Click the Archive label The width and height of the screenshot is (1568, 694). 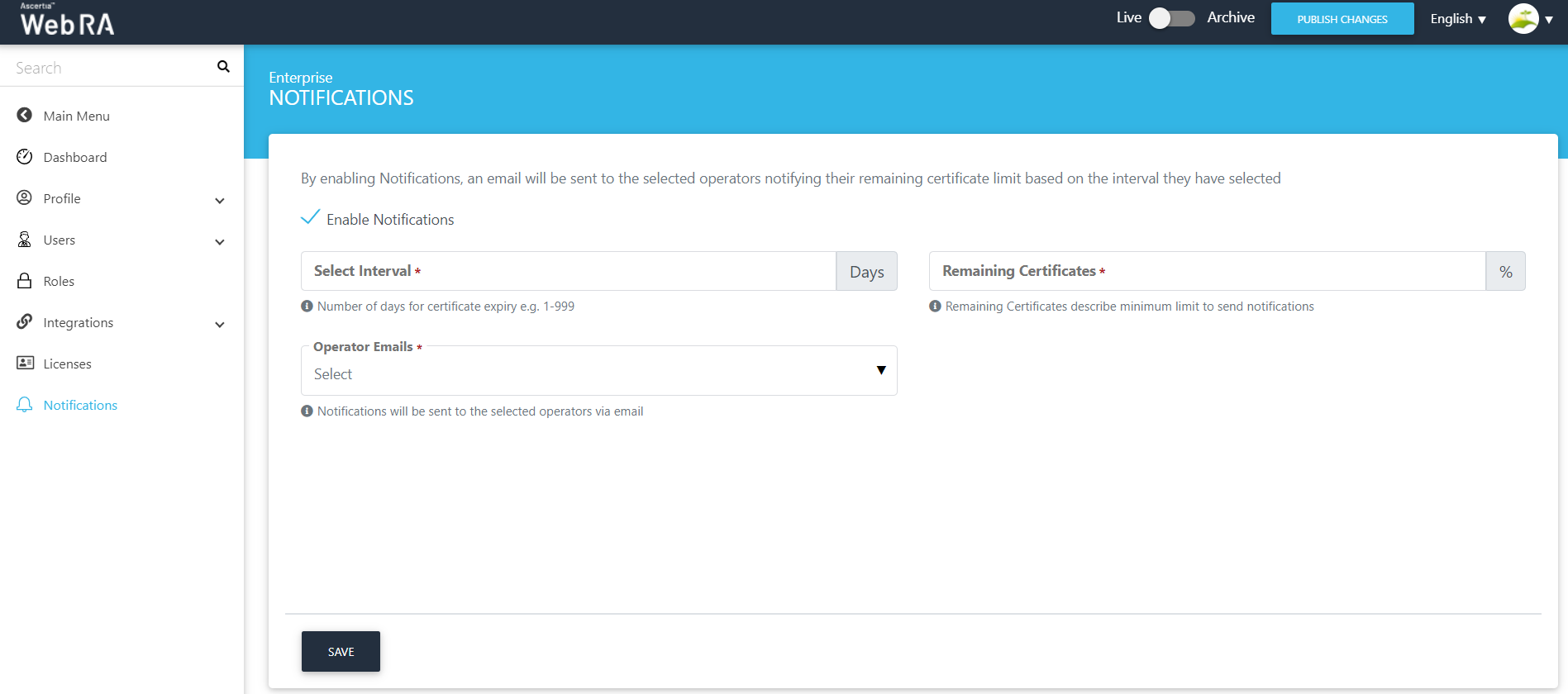1231,17
